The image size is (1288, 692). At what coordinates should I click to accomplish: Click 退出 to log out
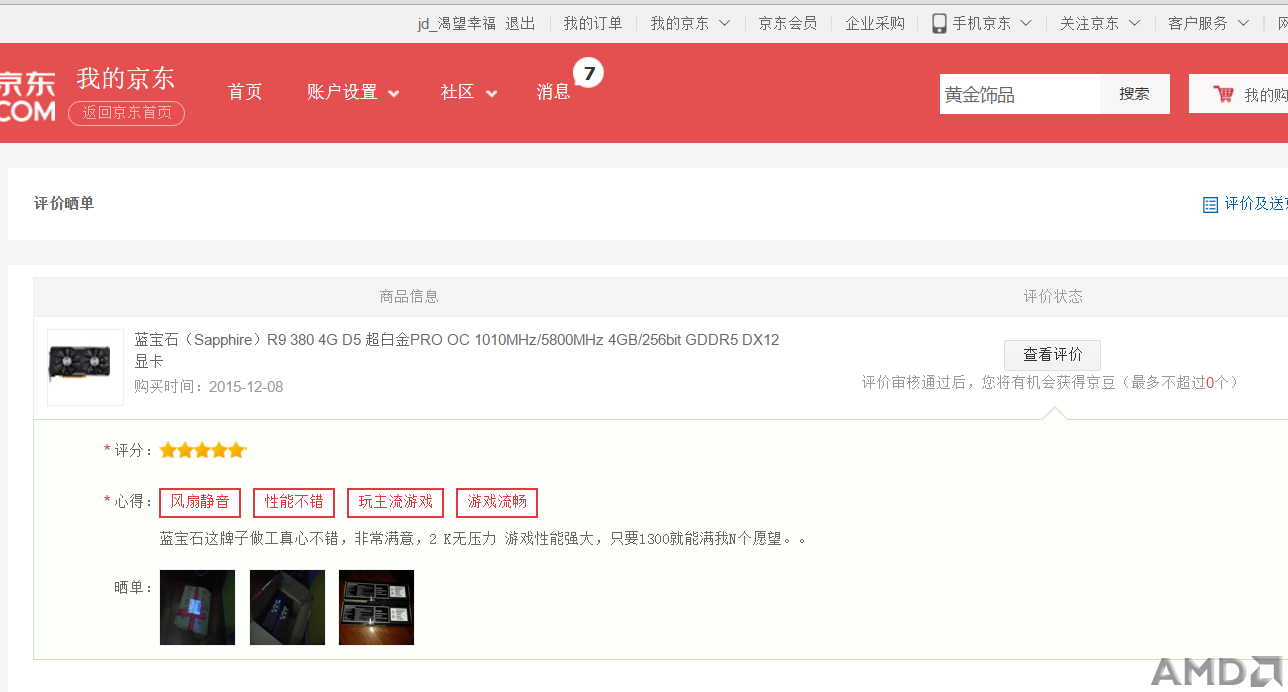tap(520, 23)
